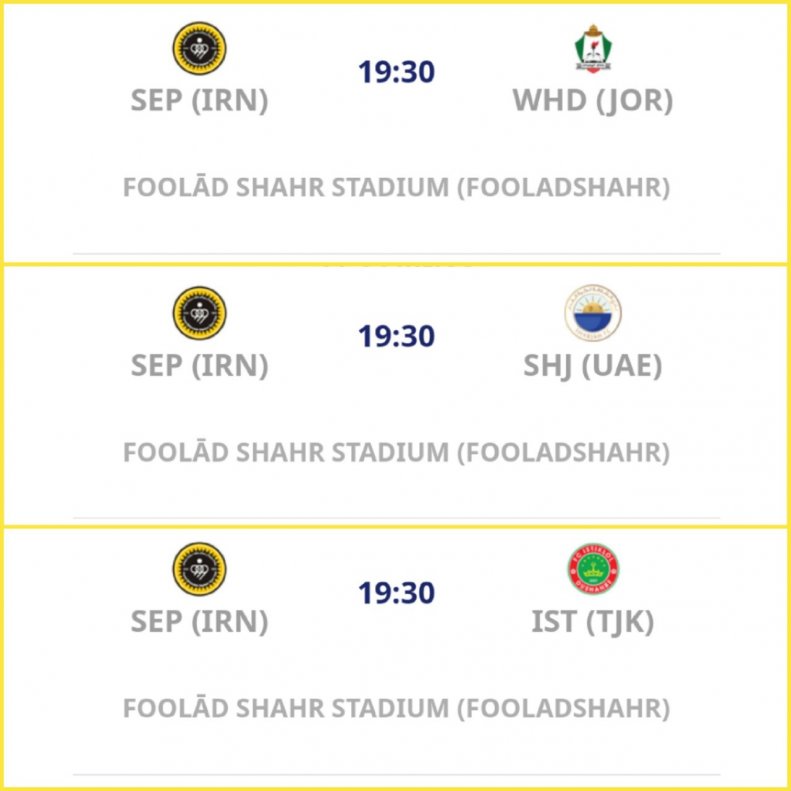The image size is (791, 791).
Task: Open IST (TJK) team name
Action: coord(593,621)
